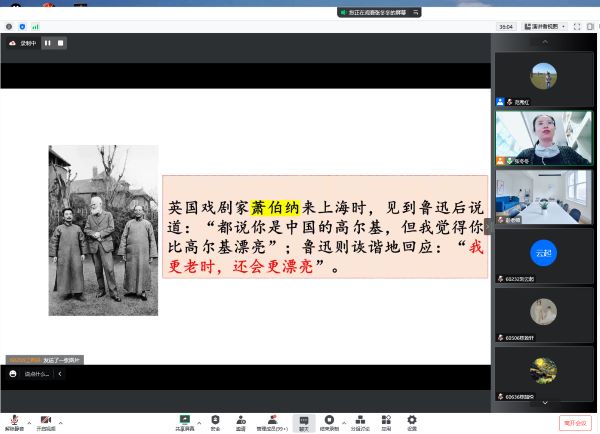Screen dimensions: 600x434
Task: Collapse the chat input bar chevron
Action: coord(59,374)
